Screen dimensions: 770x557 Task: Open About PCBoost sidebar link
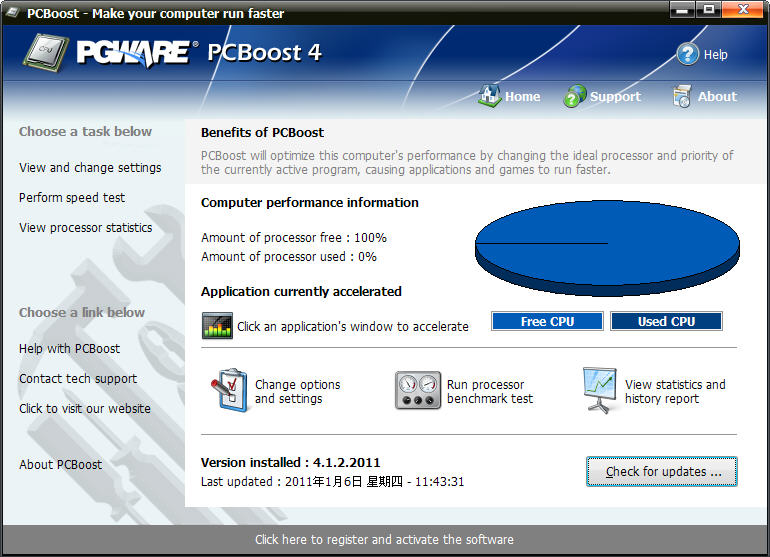pyautogui.click(x=61, y=465)
